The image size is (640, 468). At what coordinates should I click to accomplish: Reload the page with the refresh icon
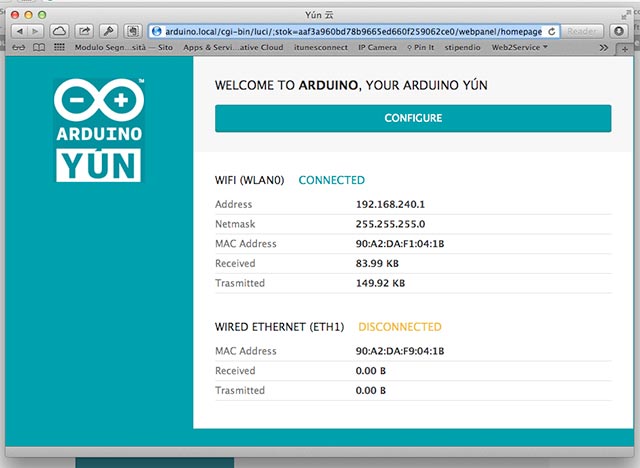coord(552,31)
